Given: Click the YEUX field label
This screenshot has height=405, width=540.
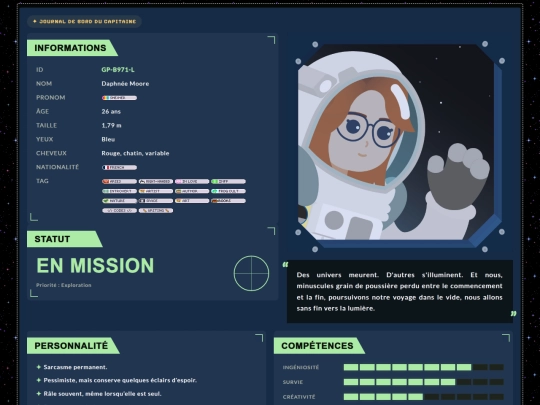Looking at the screenshot, I should pos(44,139).
